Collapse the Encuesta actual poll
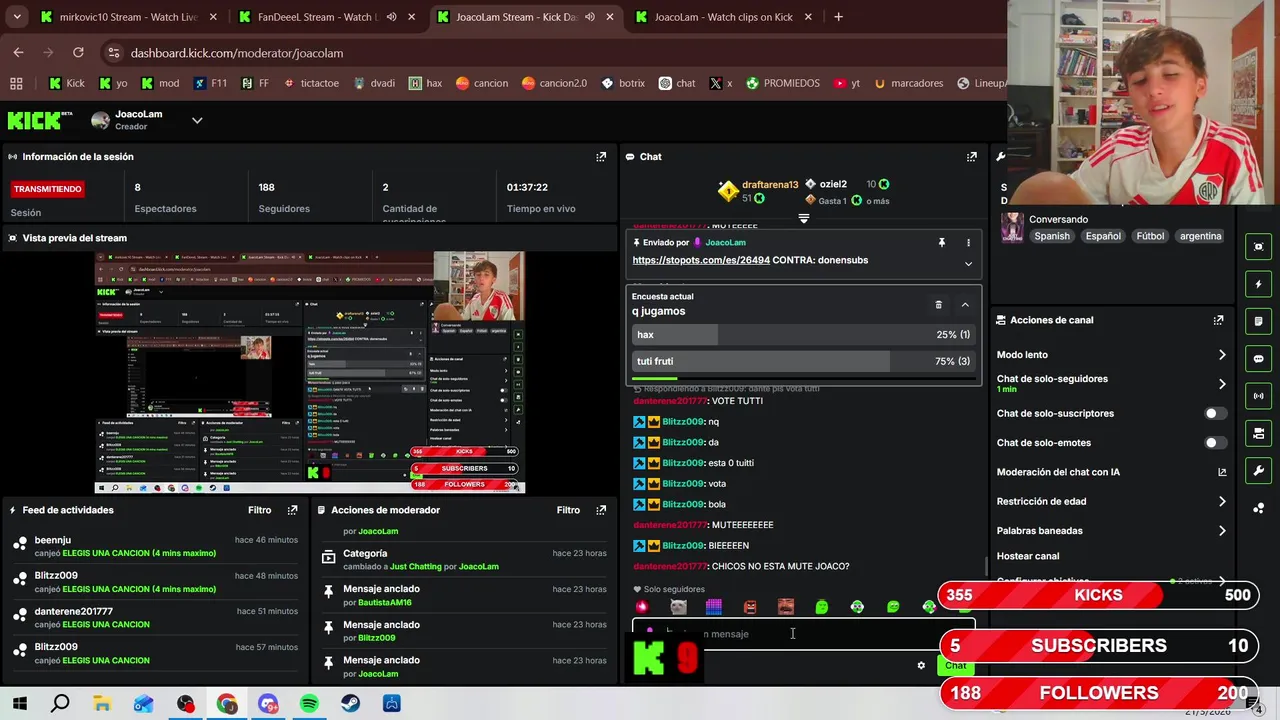The image size is (1280, 720). pos(965,305)
